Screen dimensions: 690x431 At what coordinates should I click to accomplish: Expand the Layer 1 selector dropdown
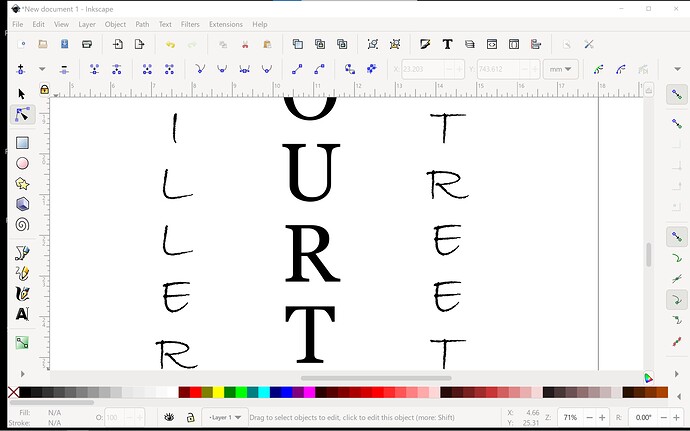(223, 417)
